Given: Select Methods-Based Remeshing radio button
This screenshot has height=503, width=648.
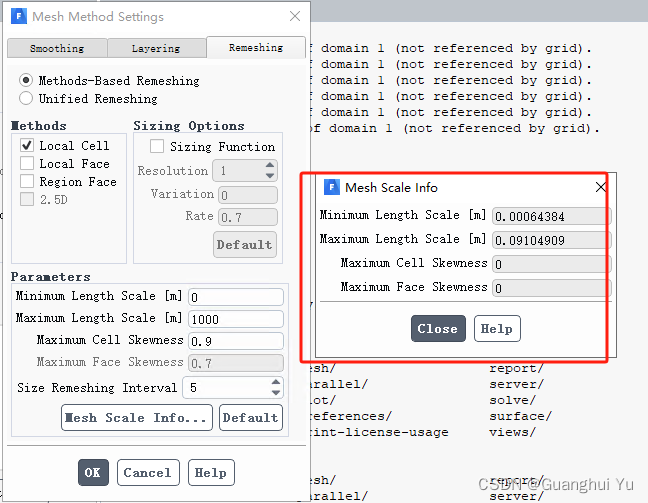Looking at the screenshot, I should pyautogui.click(x=26, y=80).
